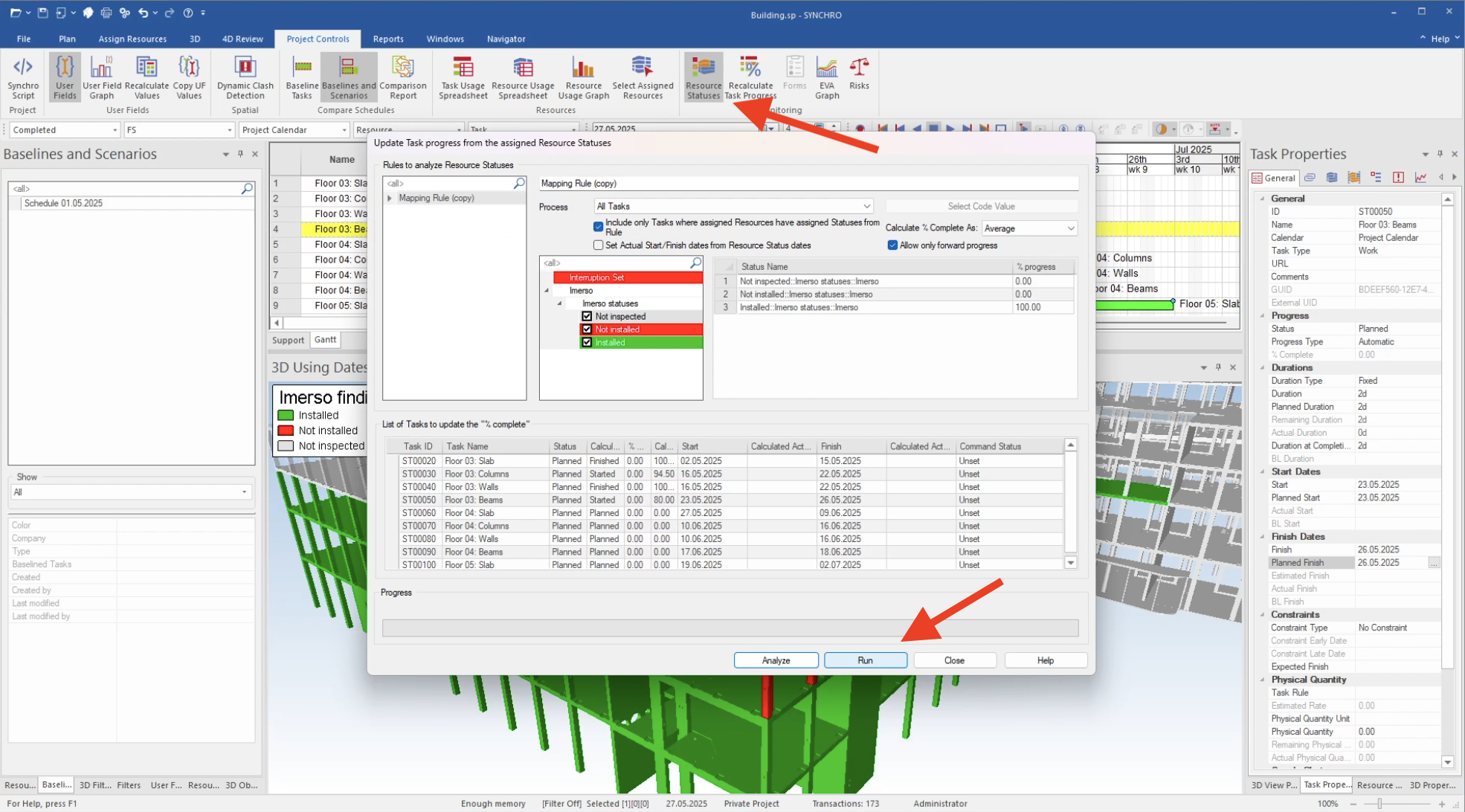Open the Resource Usage Graph
Viewport: 1465px width, 812px height.
583,77
